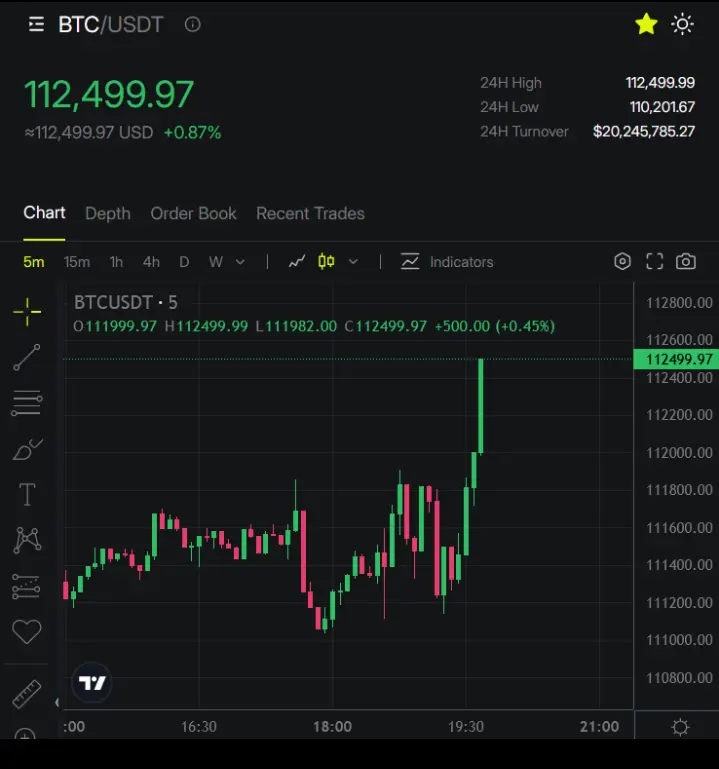The height and width of the screenshot is (769, 719).
Task: Open the hamburger menu beside BTC/USDT
Action: pos(36,24)
